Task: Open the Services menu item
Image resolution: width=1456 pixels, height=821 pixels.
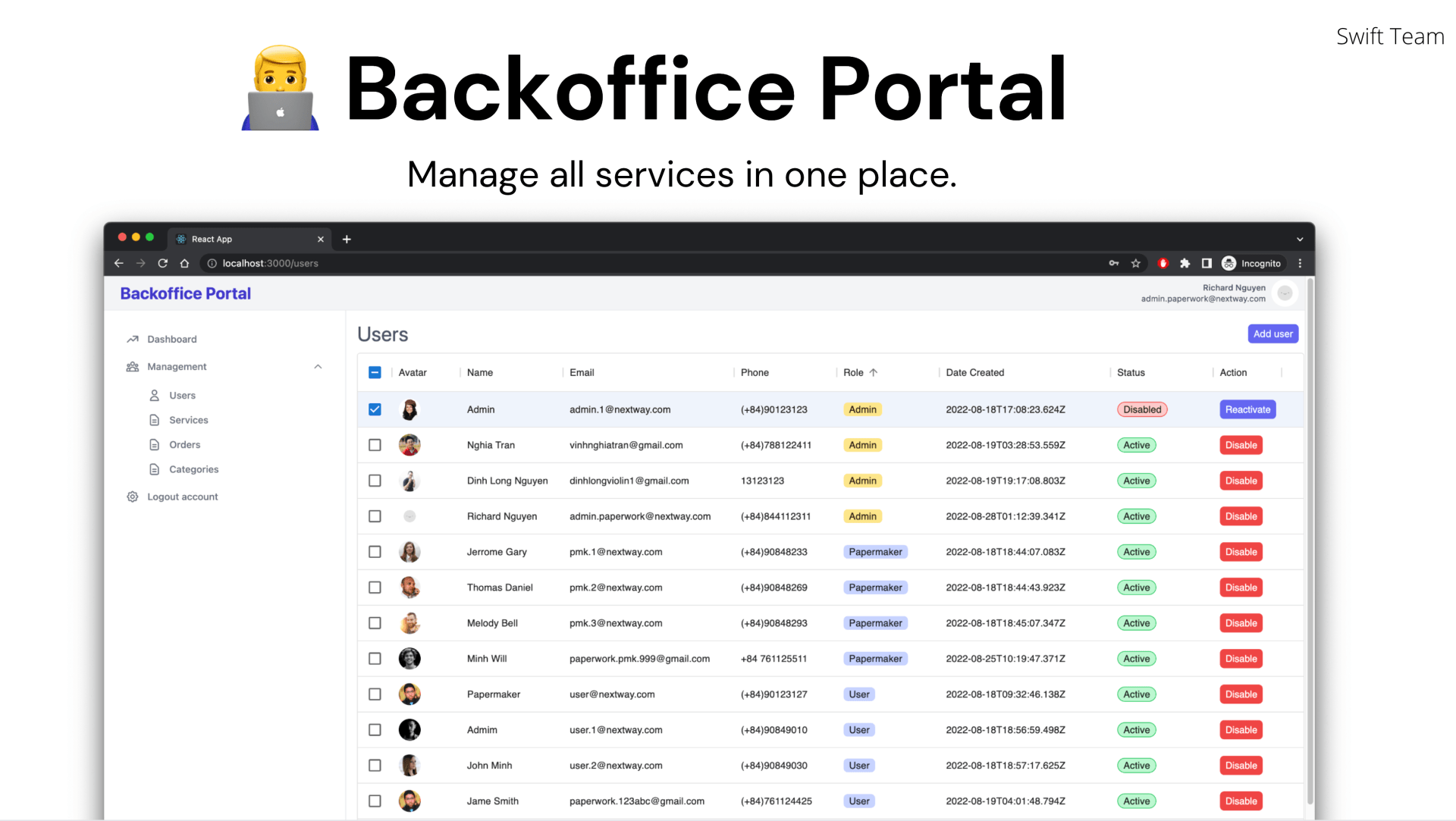Action: (189, 420)
